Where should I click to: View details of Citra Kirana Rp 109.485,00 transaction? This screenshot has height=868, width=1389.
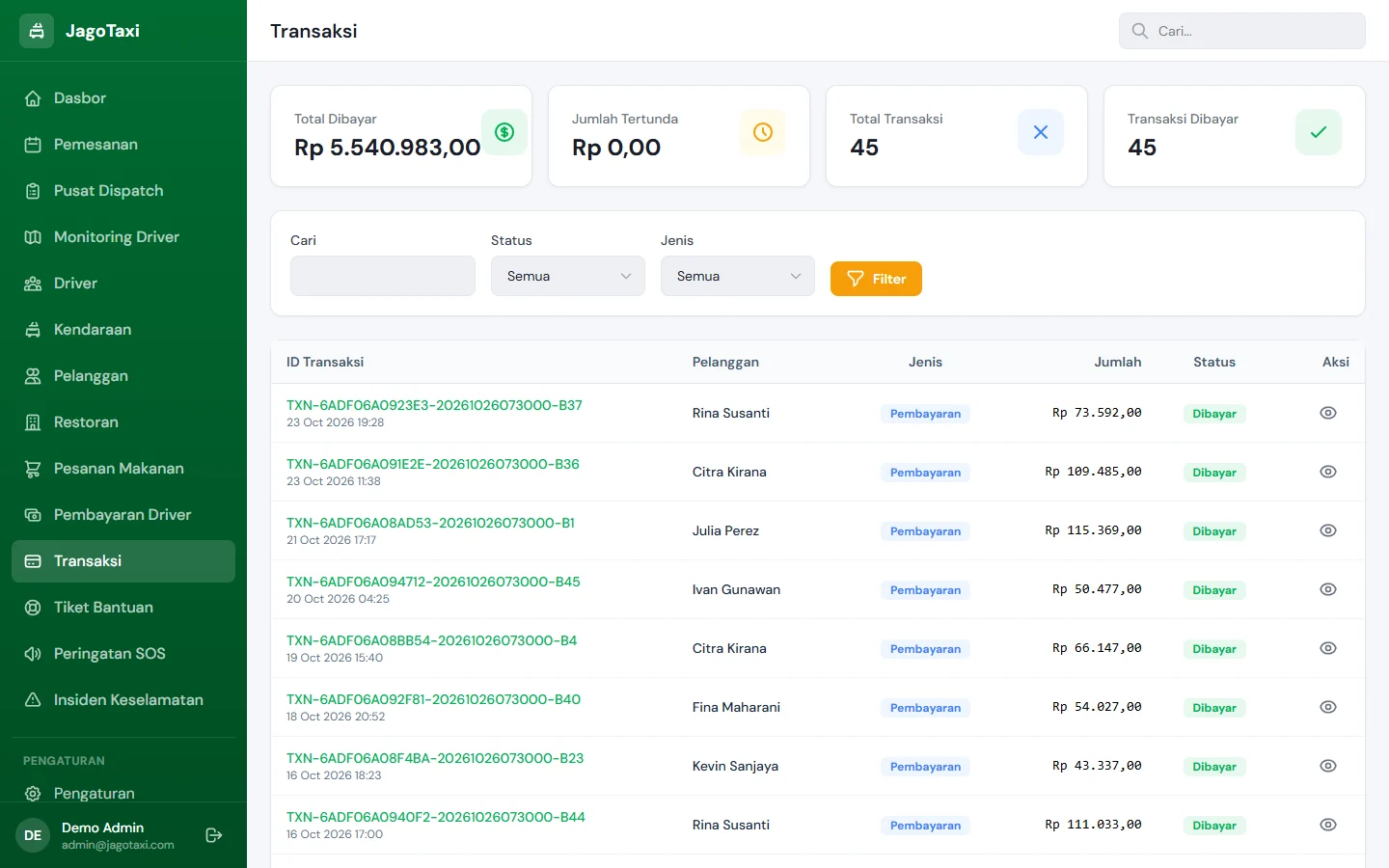pyautogui.click(x=1328, y=472)
